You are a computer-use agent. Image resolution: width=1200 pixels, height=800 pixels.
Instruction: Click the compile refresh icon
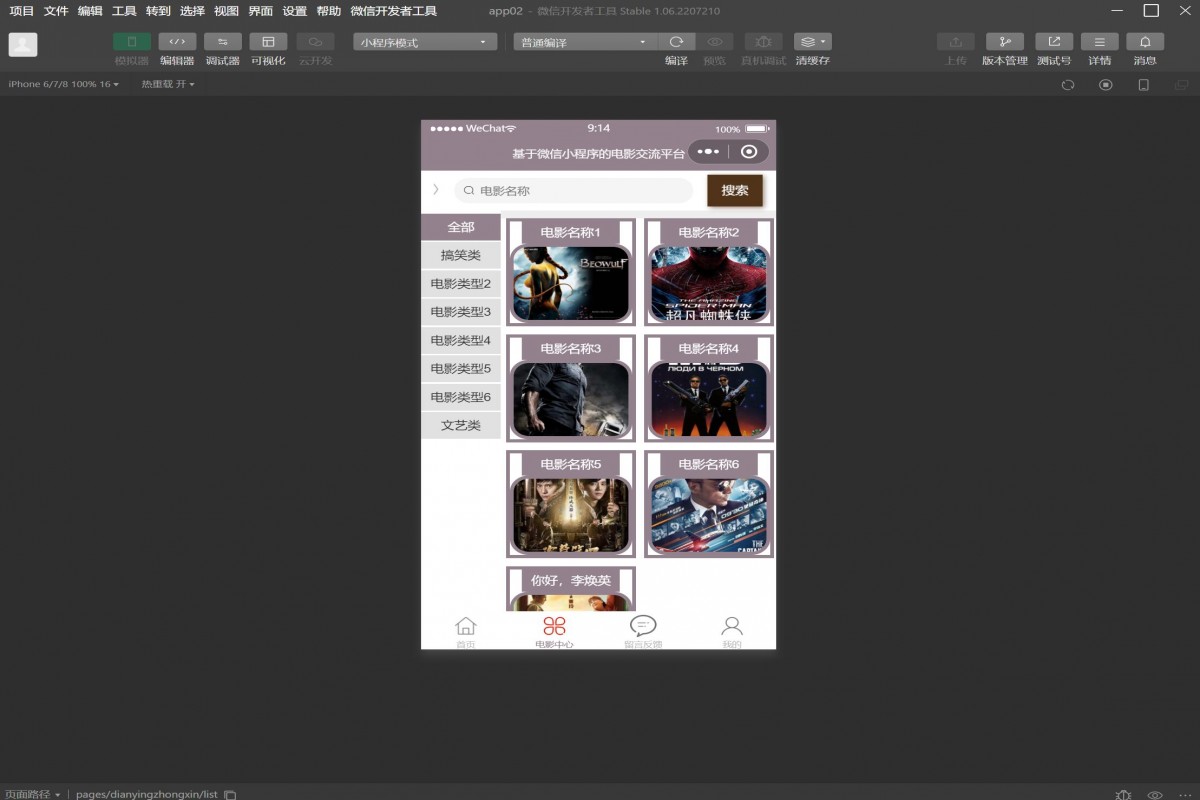pyautogui.click(x=676, y=42)
